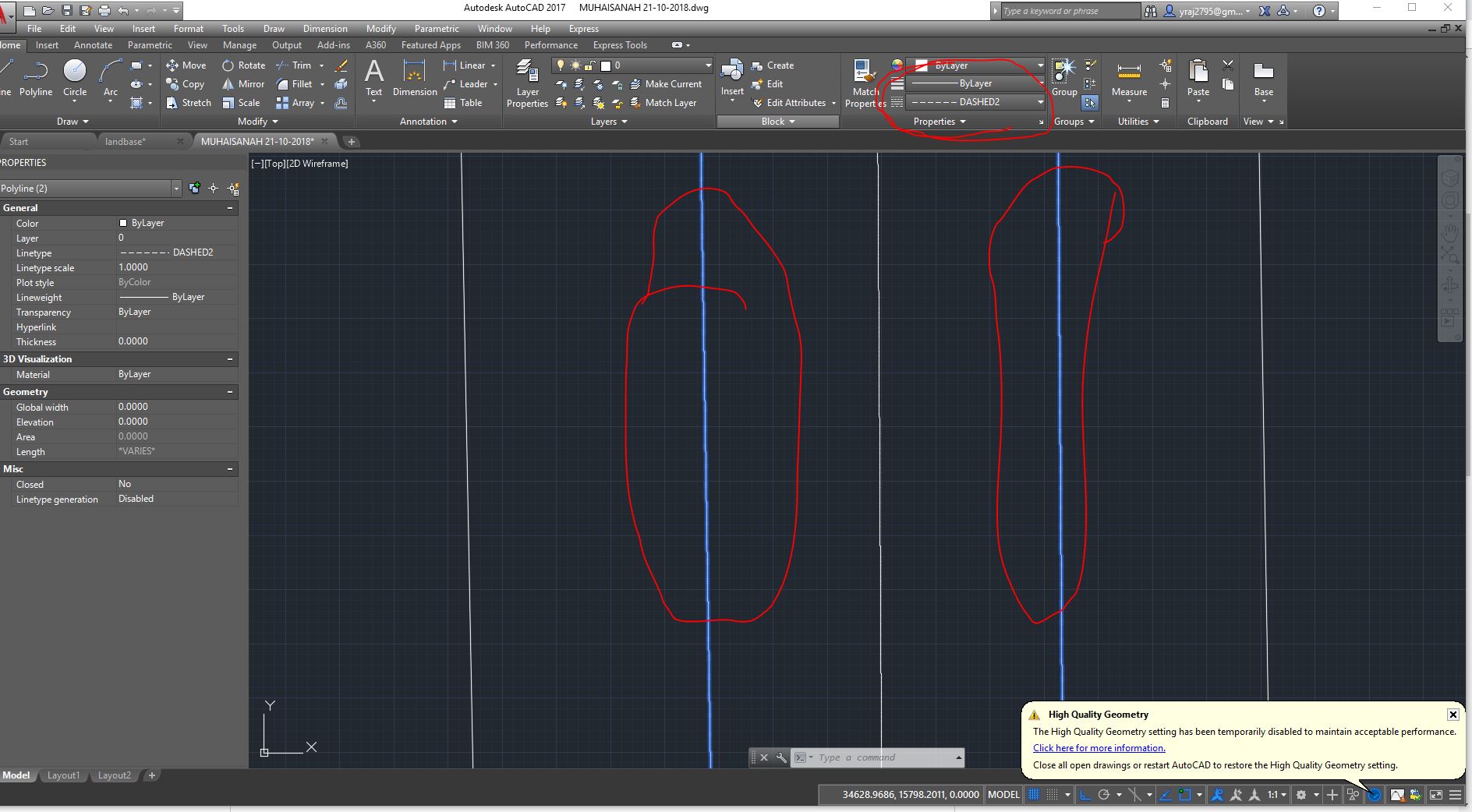
Task: Add a Dimension annotation
Action: click(x=415, y=78)
